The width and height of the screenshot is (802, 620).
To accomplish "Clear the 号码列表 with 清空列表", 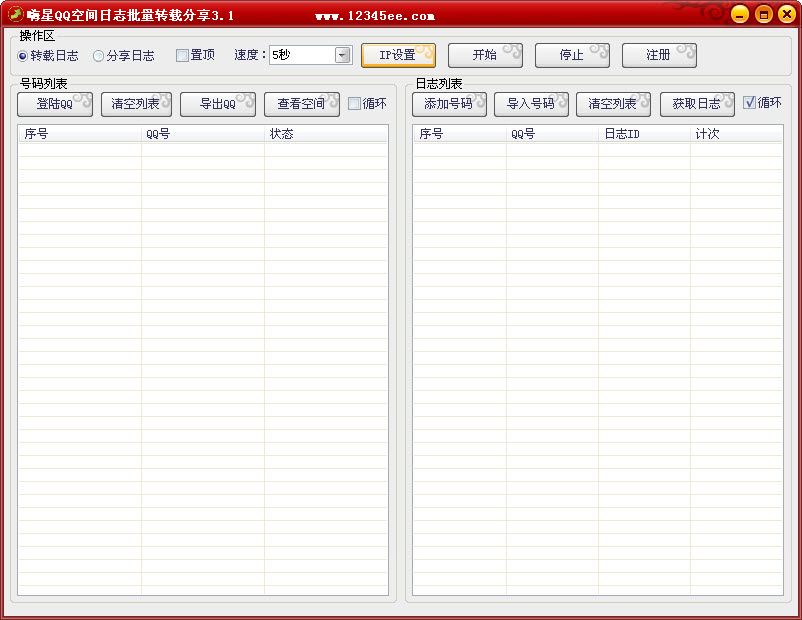I will [x=136, y=104].
